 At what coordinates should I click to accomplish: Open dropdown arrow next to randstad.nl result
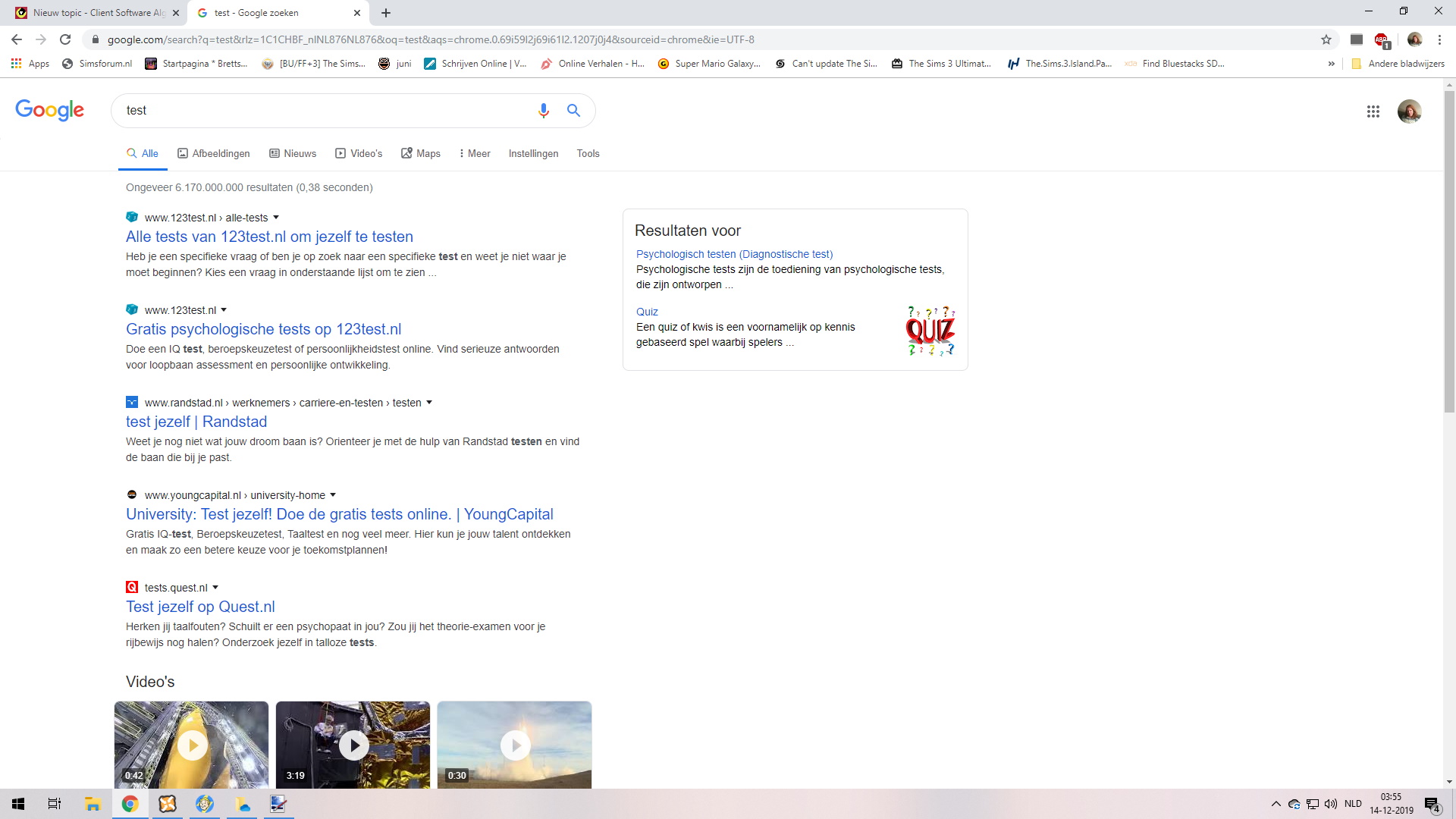(x=429, y=403)
